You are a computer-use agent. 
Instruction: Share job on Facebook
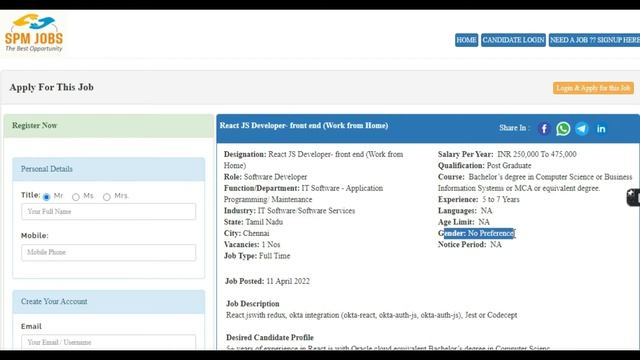pyautogui.click(x=544, y=129)
